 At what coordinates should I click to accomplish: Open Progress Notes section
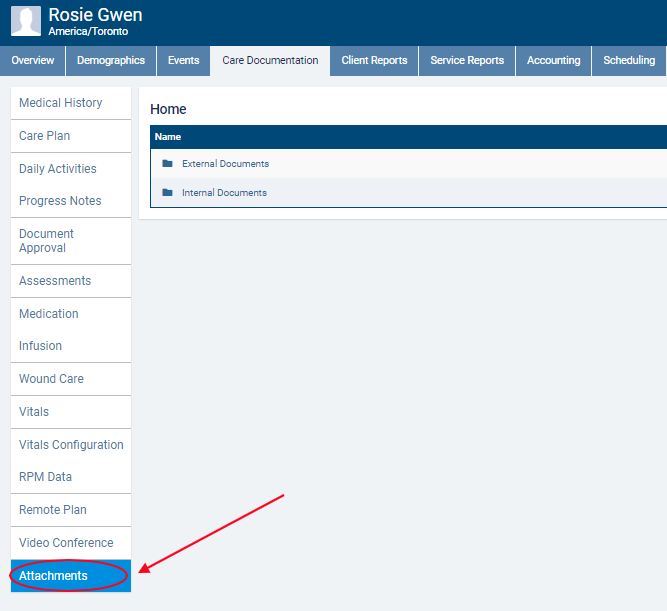point(60,201)
